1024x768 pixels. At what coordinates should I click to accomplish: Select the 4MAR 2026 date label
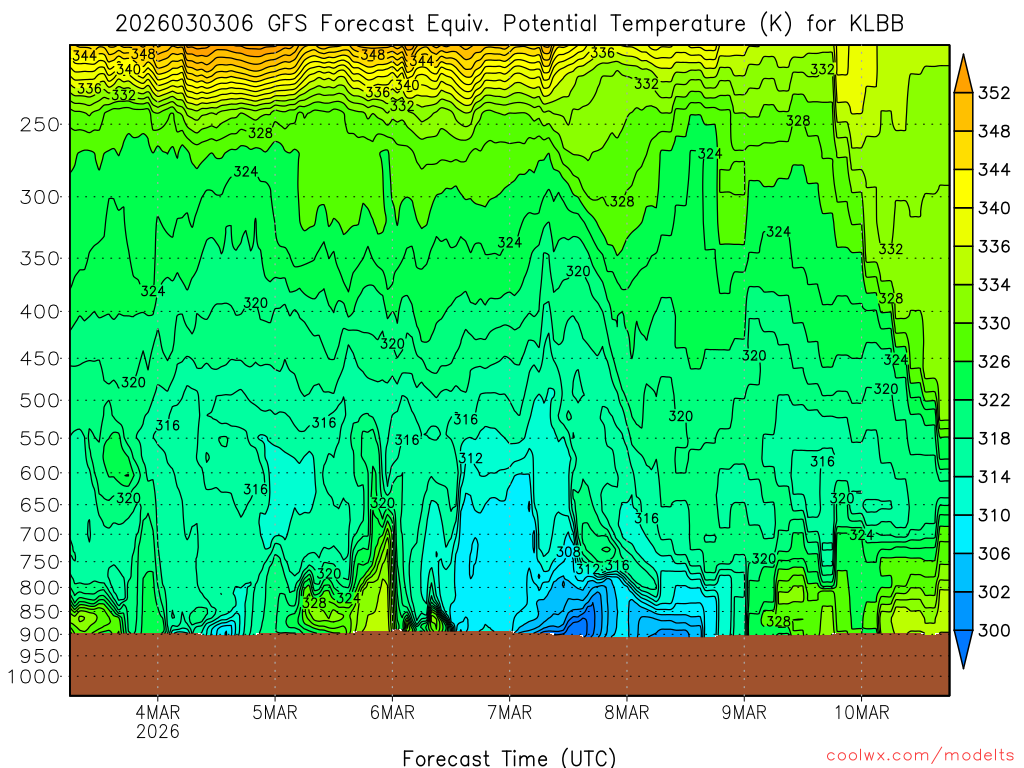(x=157, y=721)
